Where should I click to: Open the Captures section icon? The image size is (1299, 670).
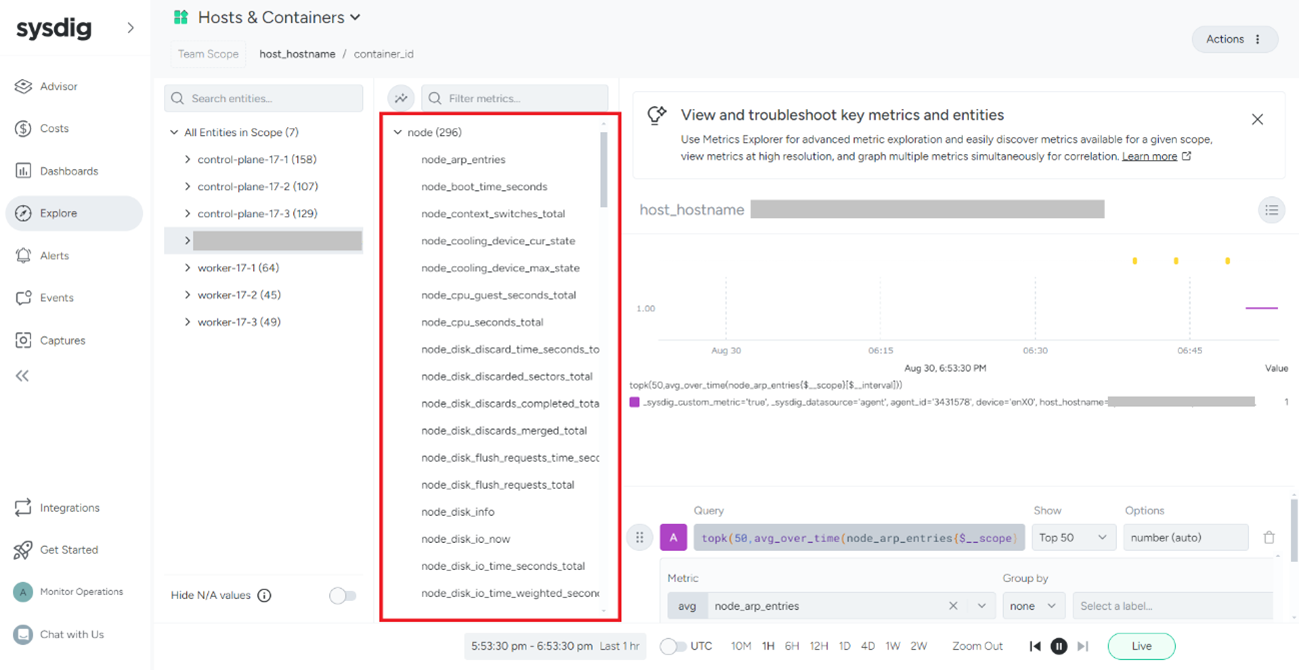tap(24, 341)
